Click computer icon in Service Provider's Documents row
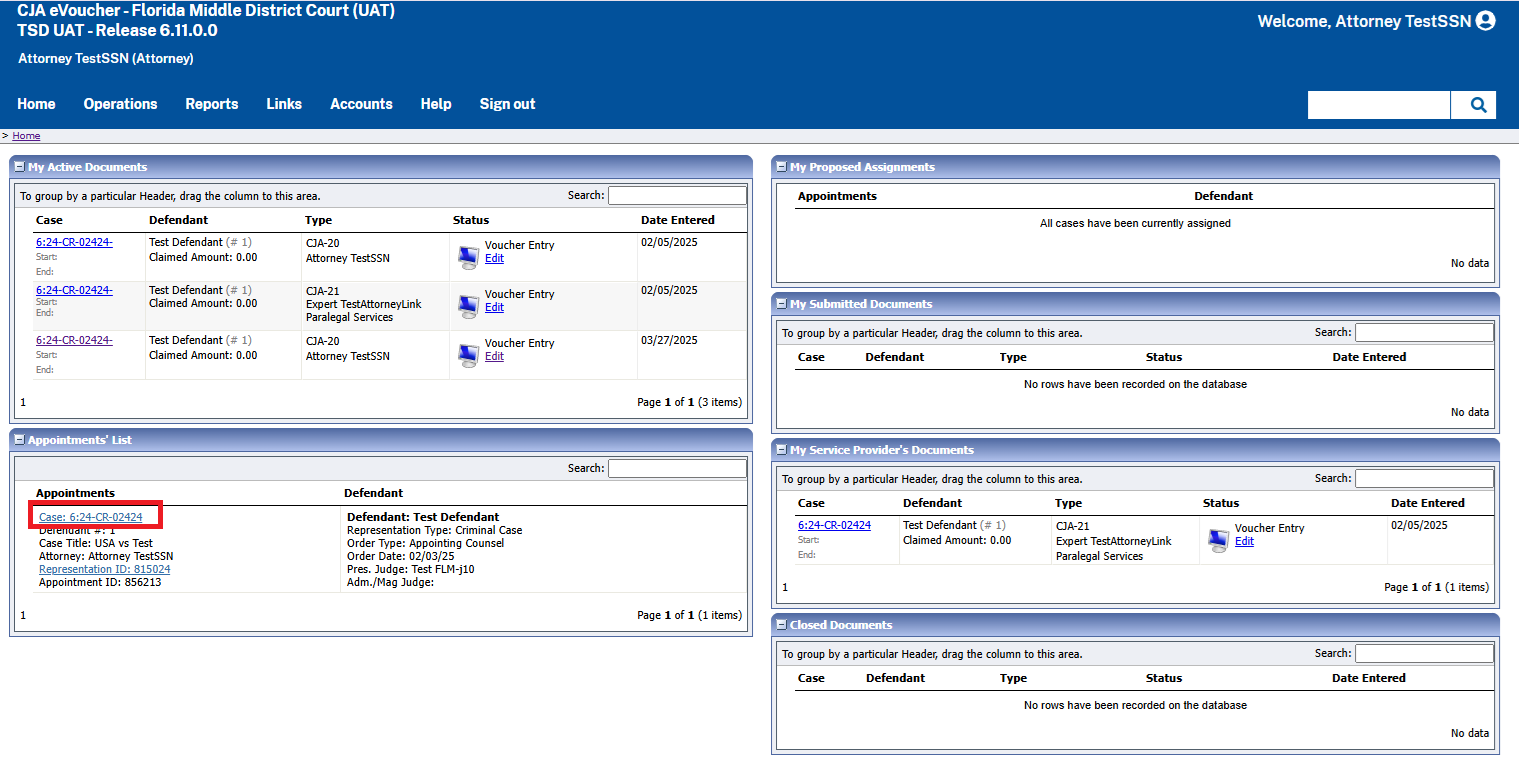The height and width of the screenshot is (766, 1519). (1218, 540)
